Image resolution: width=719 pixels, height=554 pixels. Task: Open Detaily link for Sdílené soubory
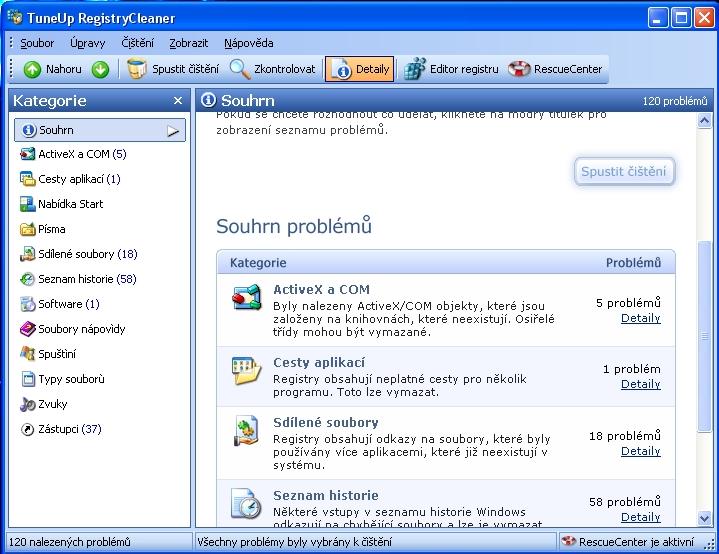[641, 451]
